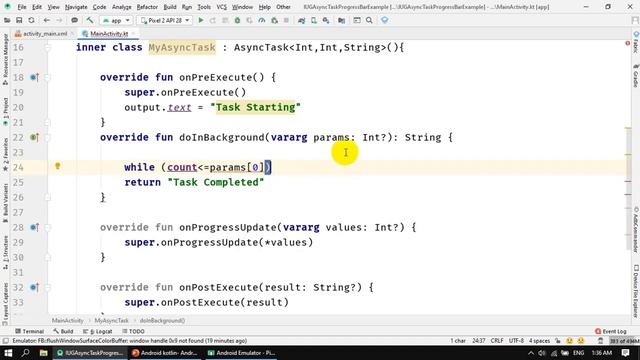Open the Build Variants side panel

click(5, 202)
